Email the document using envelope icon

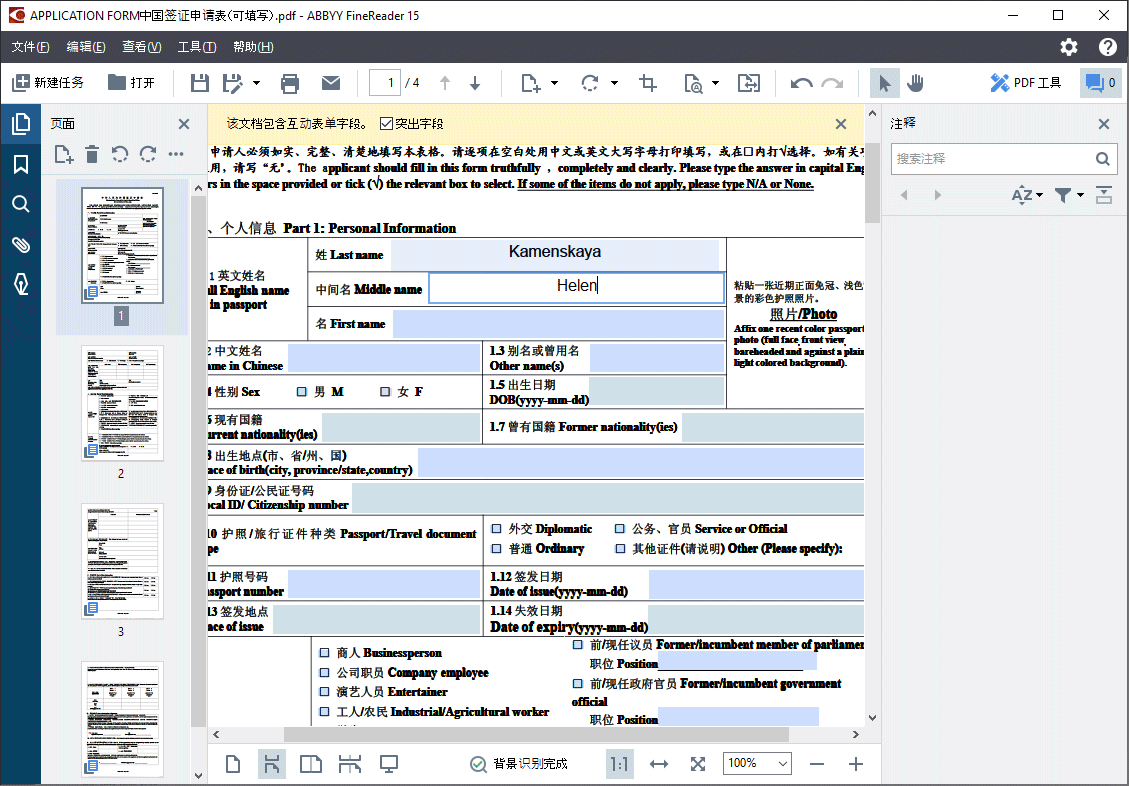[x=331, y=83]
